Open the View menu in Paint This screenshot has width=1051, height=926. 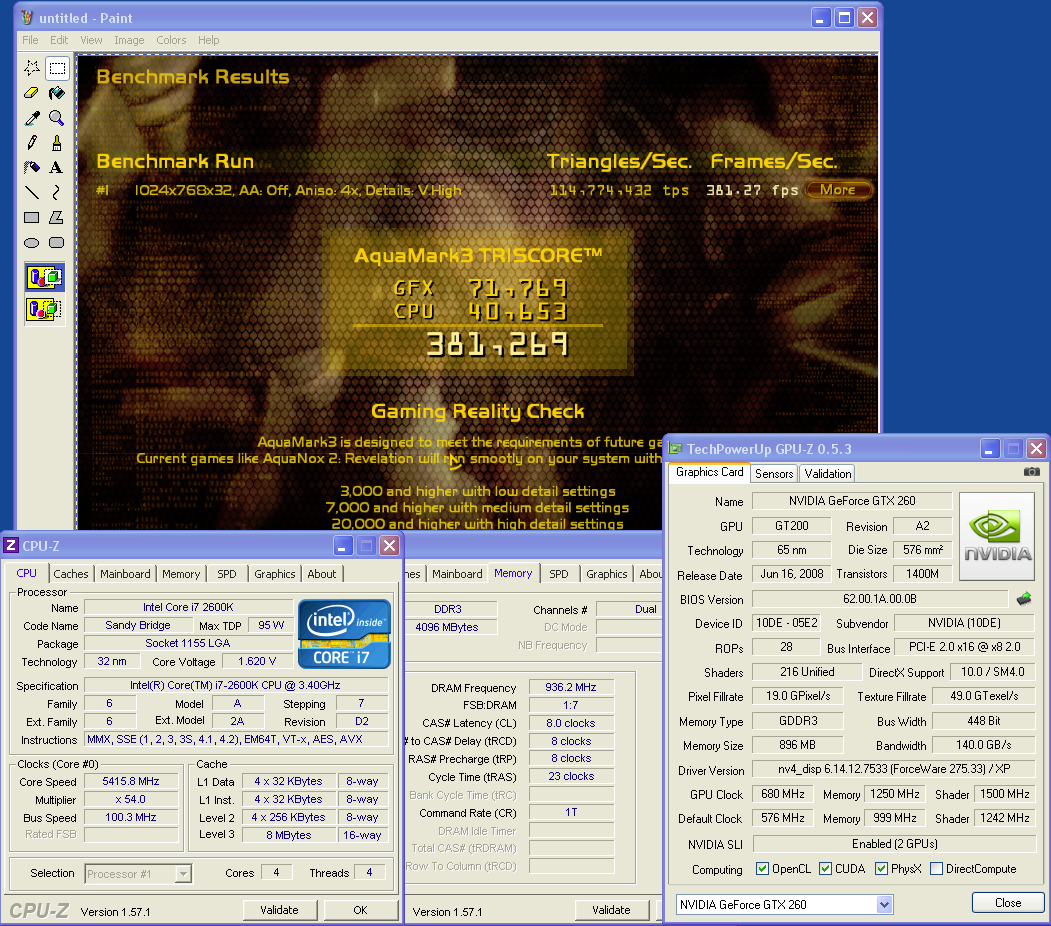click(91, 40)
